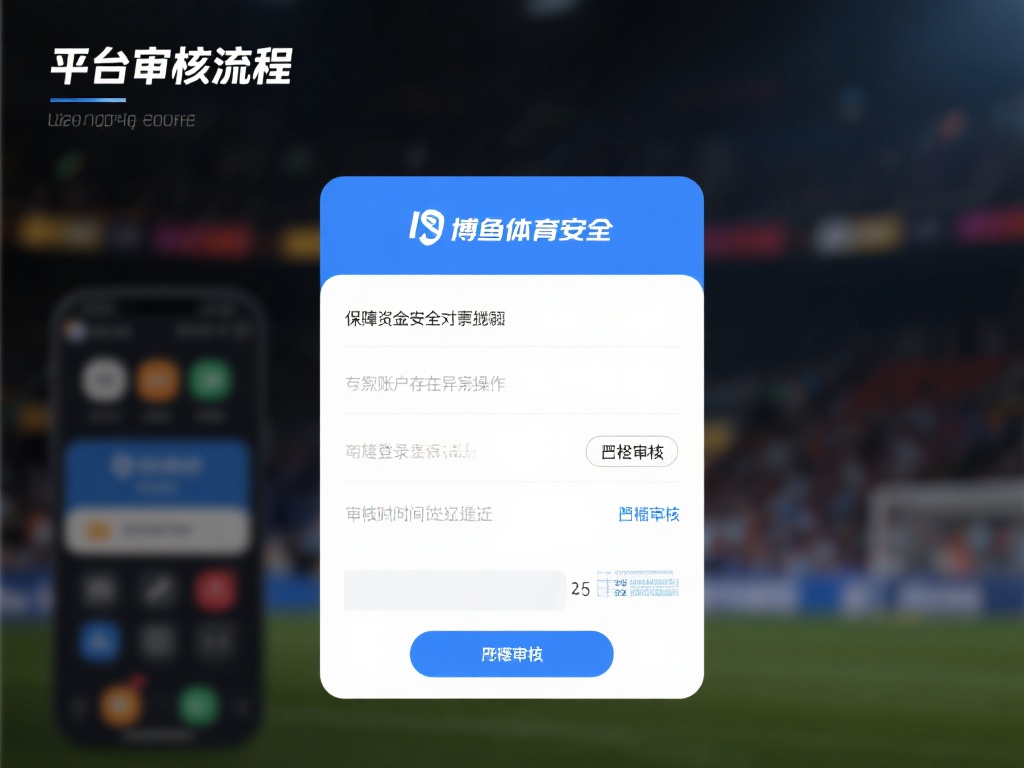
Task: Select the 保障资金安全 row in the card
Action: coord(511,319)
